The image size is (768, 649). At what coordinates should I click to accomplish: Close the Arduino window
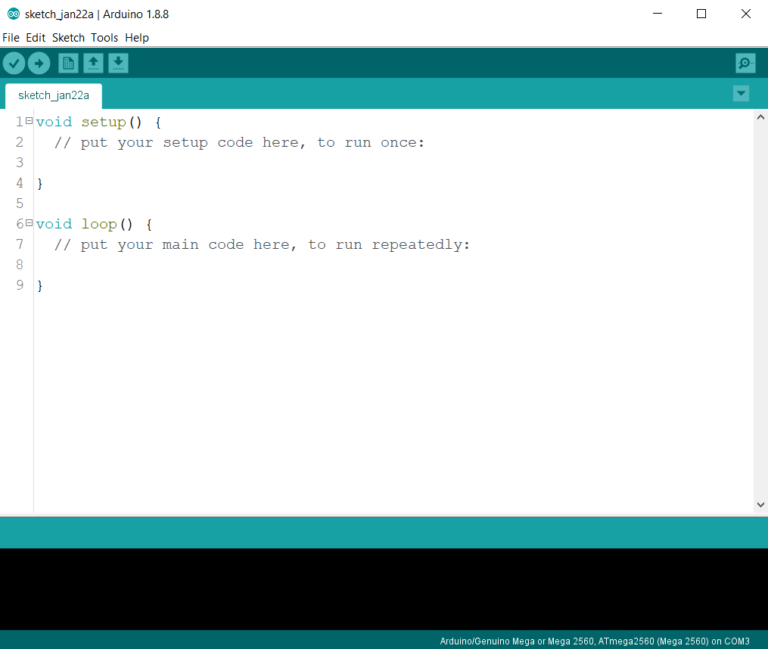coord(745,14)
